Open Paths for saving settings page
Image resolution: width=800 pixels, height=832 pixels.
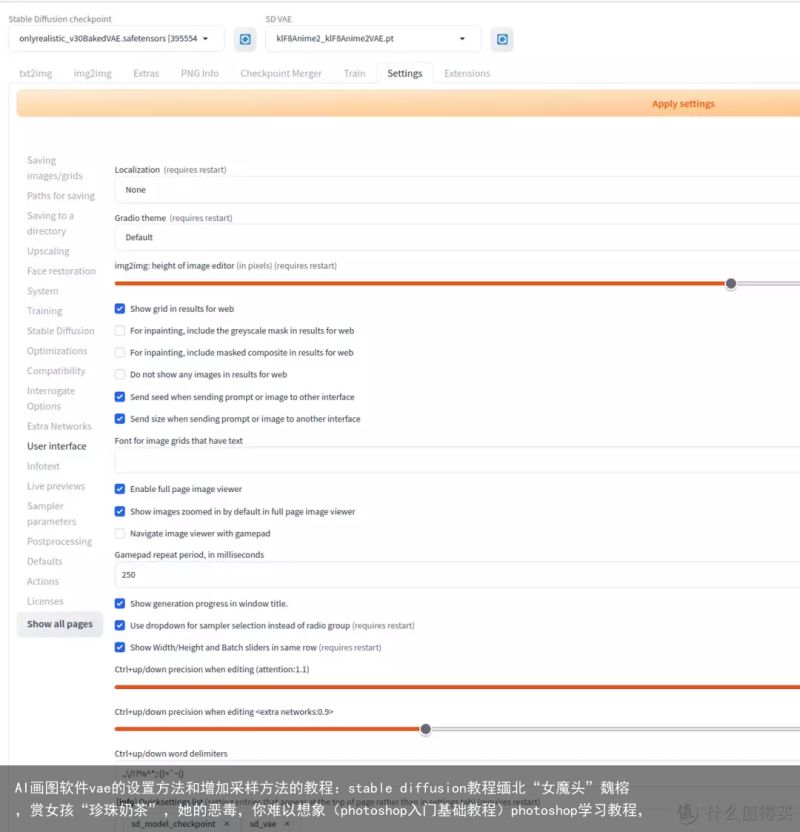[x=61, y=196]
